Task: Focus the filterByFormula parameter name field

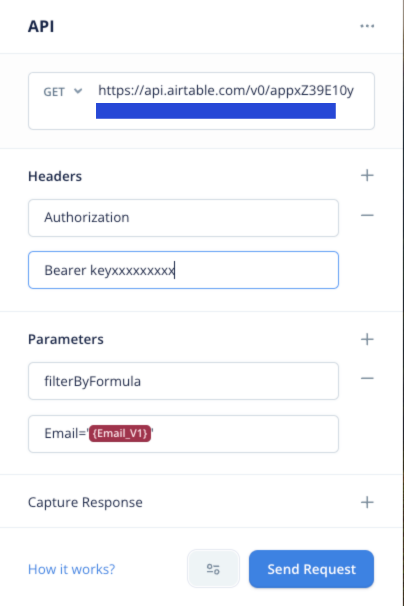Action: [x=183, y=381]
